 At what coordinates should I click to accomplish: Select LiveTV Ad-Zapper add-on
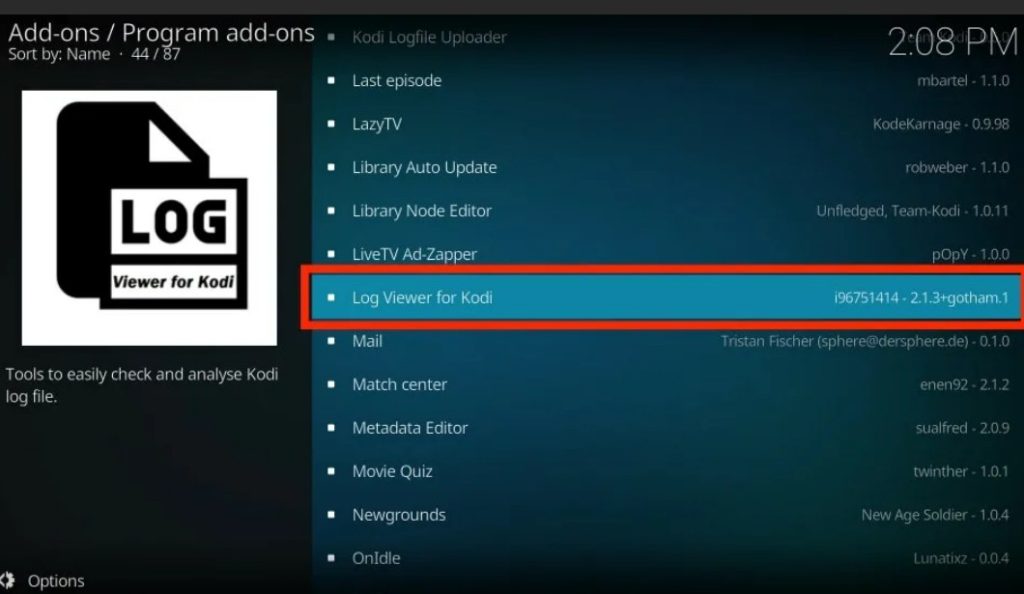668,254
